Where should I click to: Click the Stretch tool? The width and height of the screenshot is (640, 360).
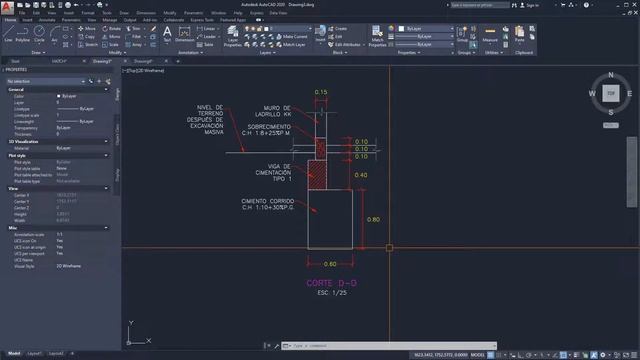pos(88,44)
